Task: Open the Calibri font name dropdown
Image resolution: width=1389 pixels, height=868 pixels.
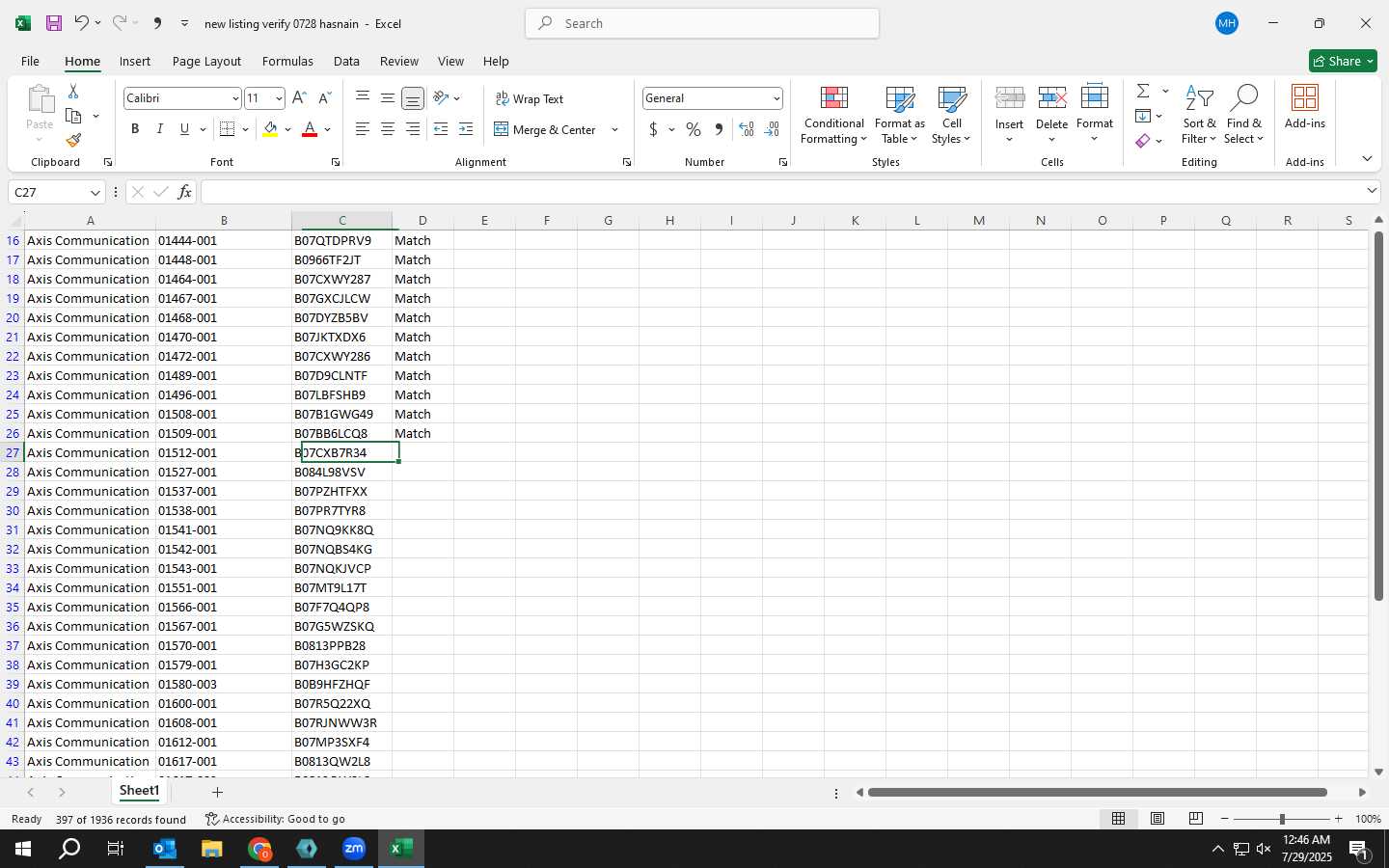Action: (x=234, y=98)
